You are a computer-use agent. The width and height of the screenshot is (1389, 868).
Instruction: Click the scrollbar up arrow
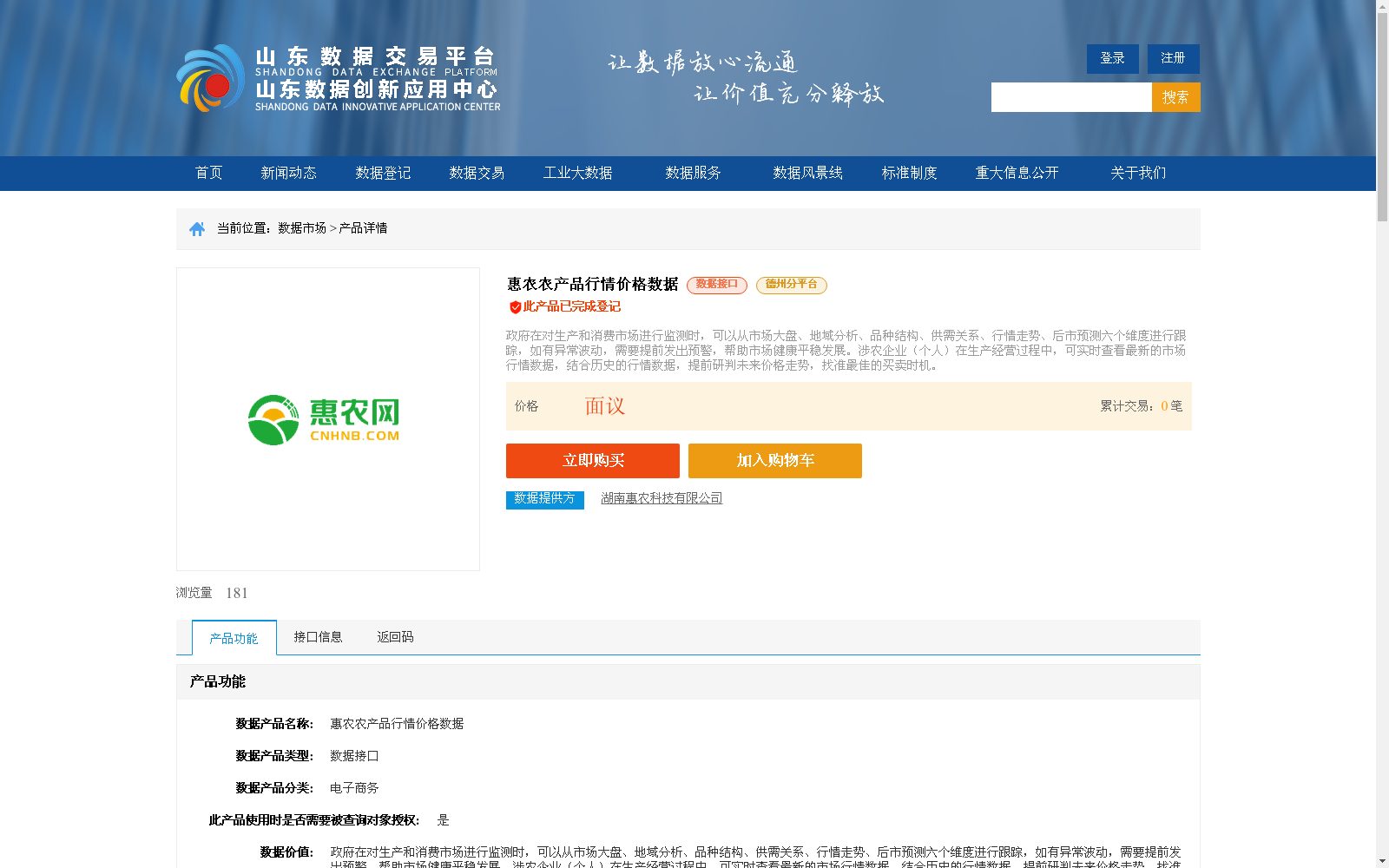pyautogui.click(x=1382, y=7)
